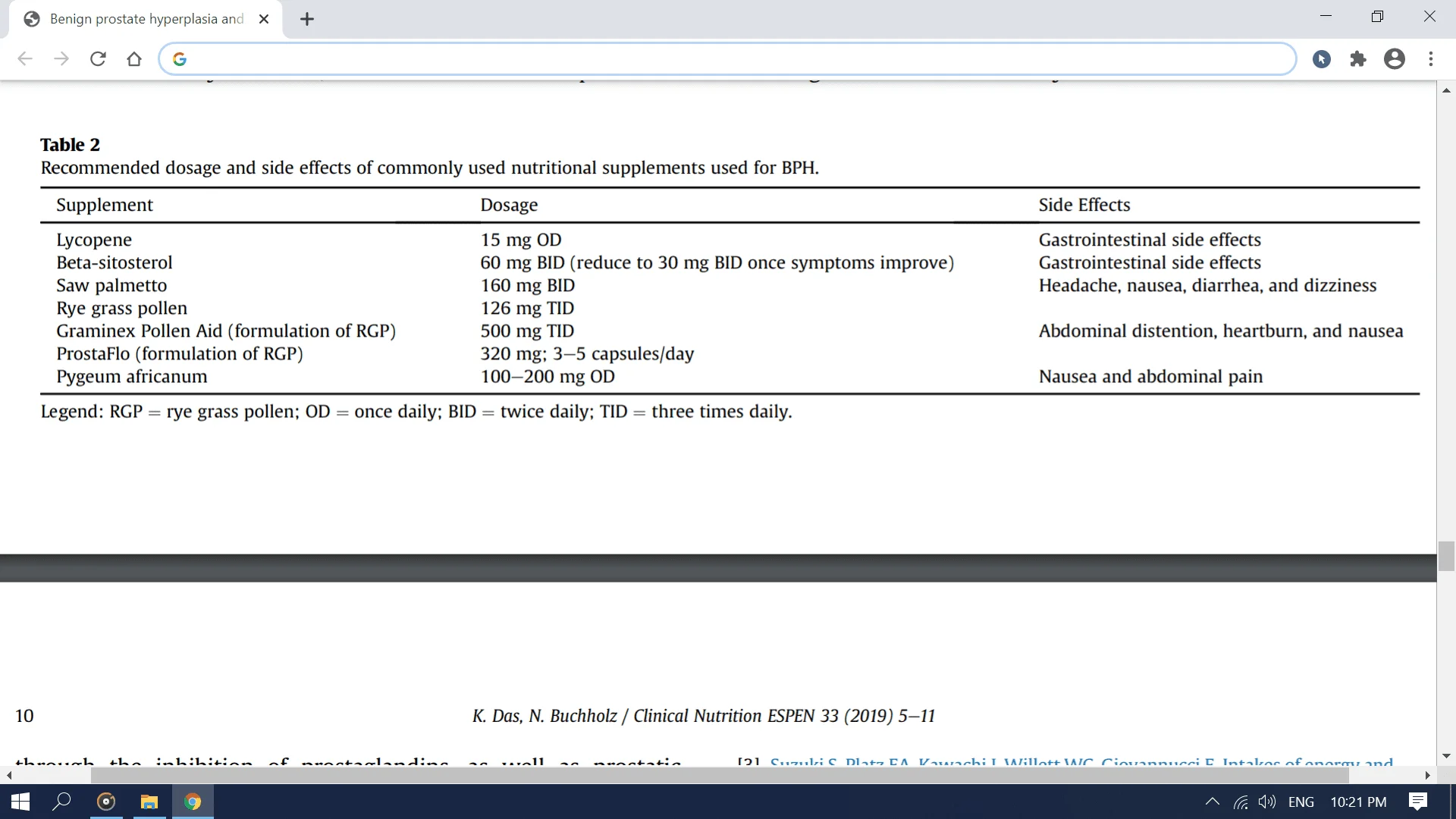Click scroll down arrow on vertical scrollbar
The width and height of the screenshot is (1456, 819).
(1446, 756)
